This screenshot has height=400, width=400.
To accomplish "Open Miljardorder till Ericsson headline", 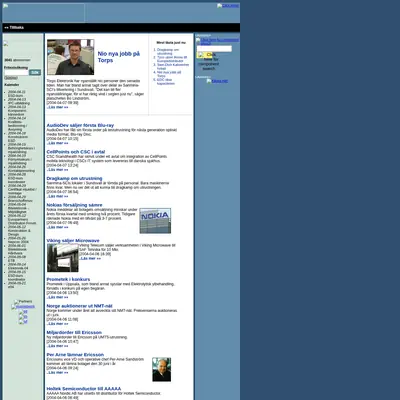I will coord(74,333).
